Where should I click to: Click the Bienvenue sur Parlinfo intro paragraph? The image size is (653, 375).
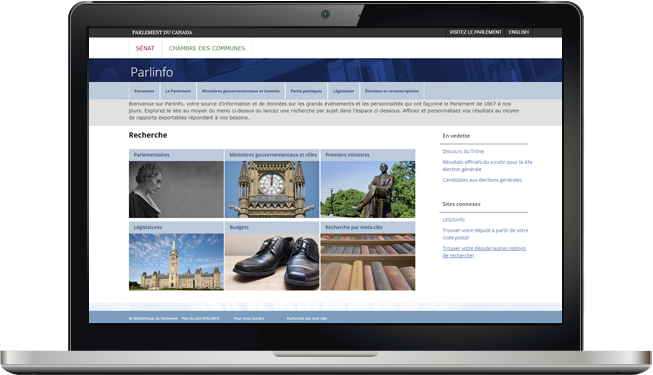pyautogui.click(x=324, y=111)
